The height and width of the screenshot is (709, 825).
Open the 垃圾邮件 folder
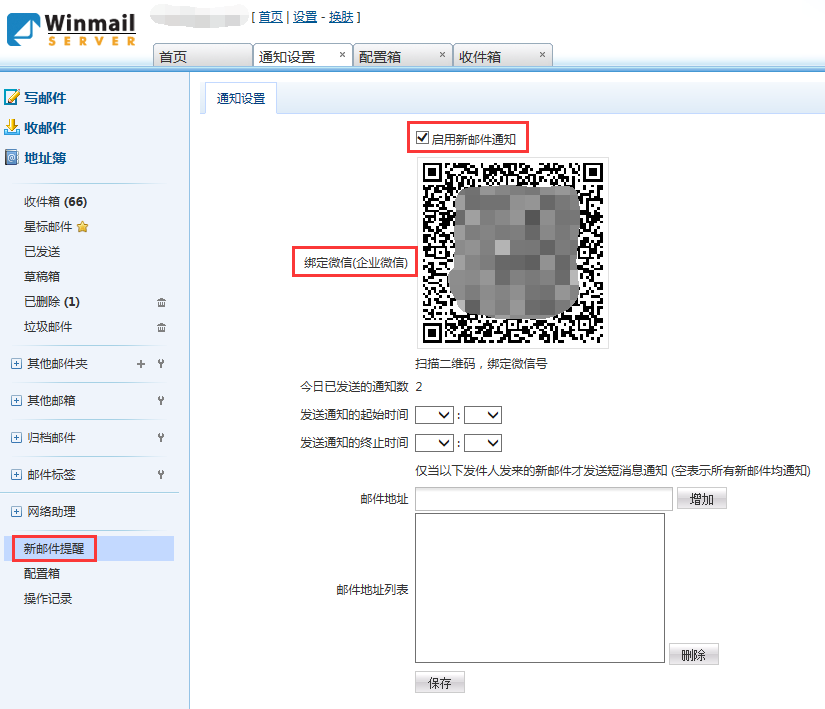[x=48, y=327]
